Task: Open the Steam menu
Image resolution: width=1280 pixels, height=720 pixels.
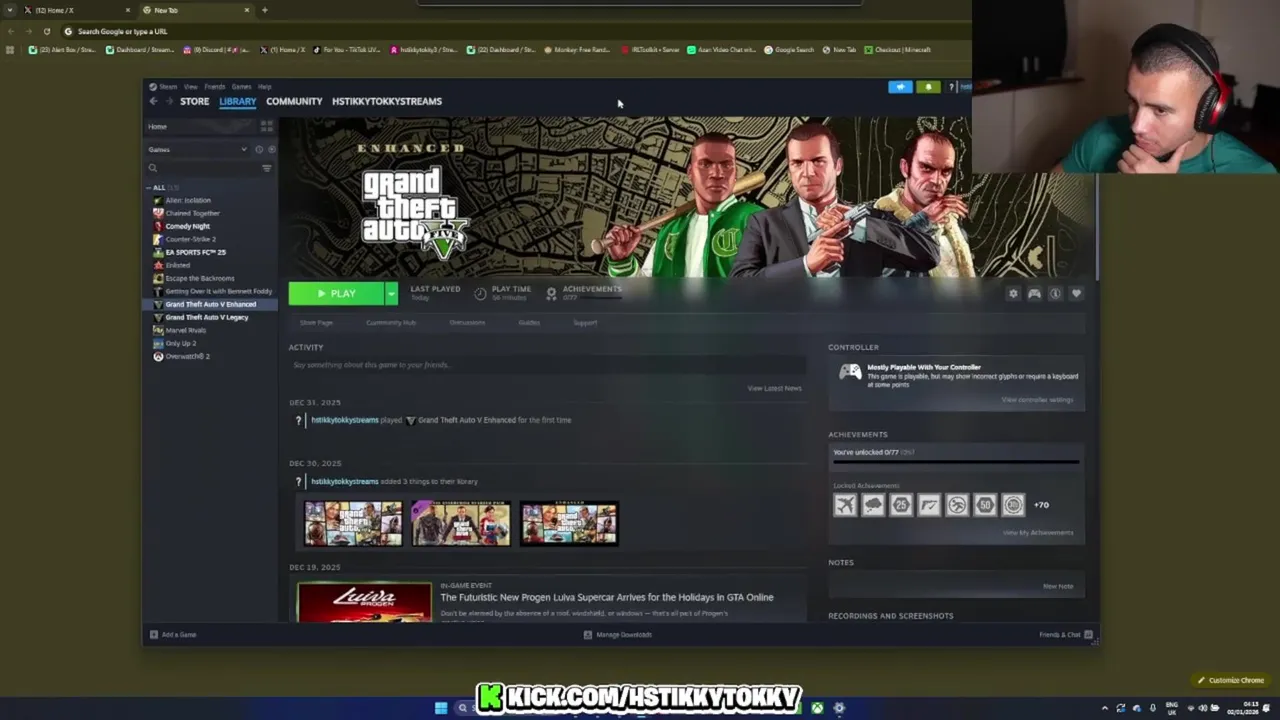Action: click(167, 87)
